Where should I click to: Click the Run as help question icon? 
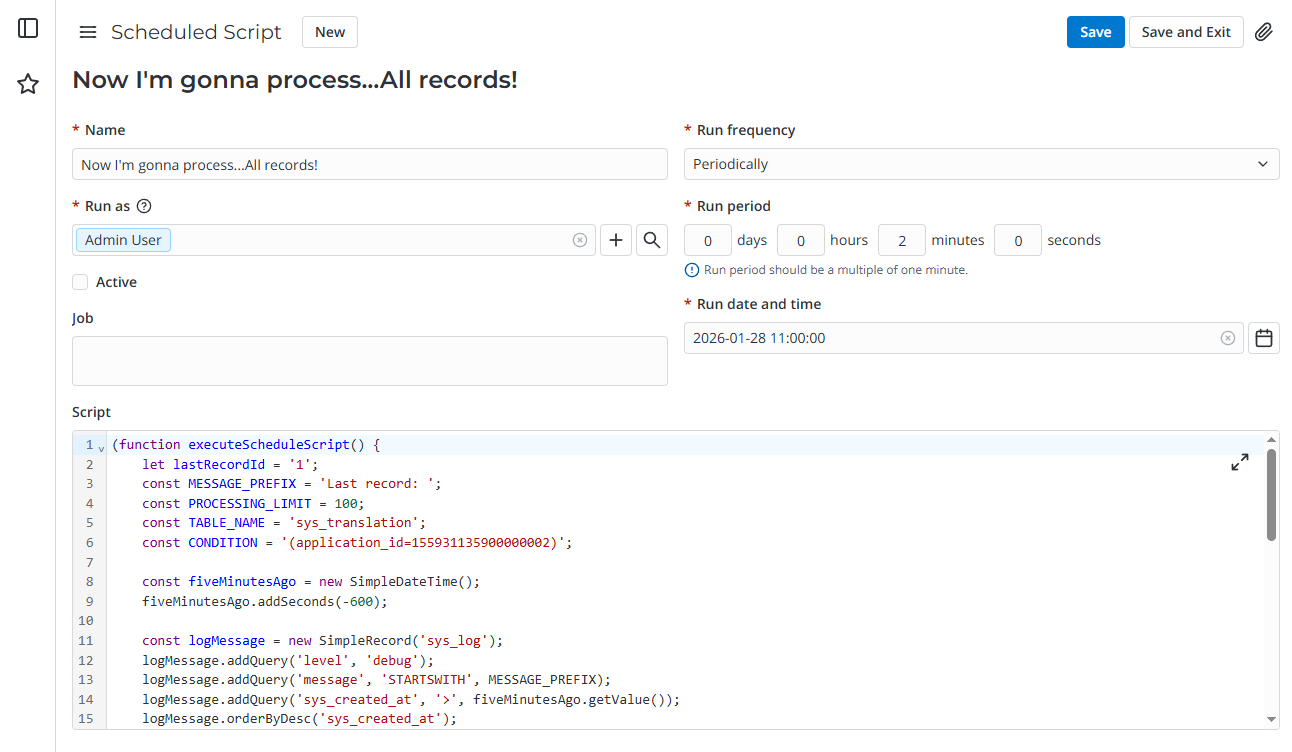[144, 206]
